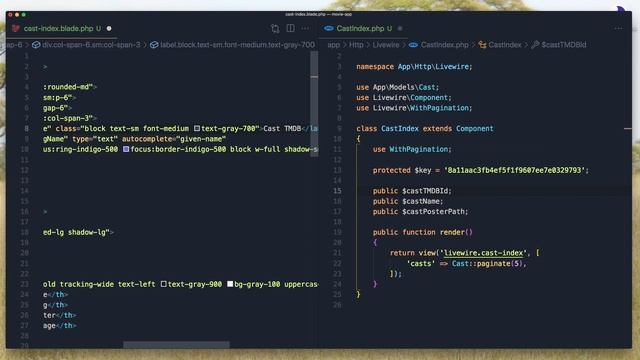Click the cube icon before label.block breadcrumb
Image resolution: width=640 pixels, height=360 pixels.
tap(154, 45)
